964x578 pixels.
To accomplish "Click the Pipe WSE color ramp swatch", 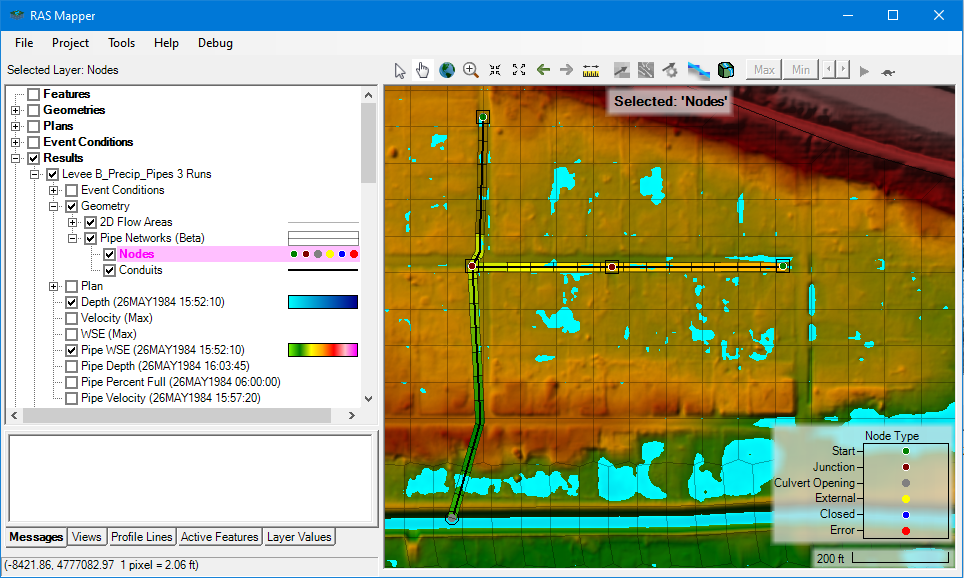I will tap(322, 350).
